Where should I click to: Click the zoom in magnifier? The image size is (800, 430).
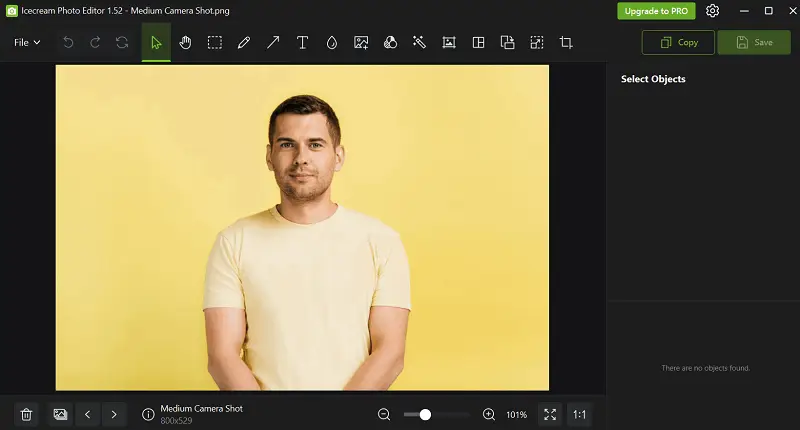(489, 414)
